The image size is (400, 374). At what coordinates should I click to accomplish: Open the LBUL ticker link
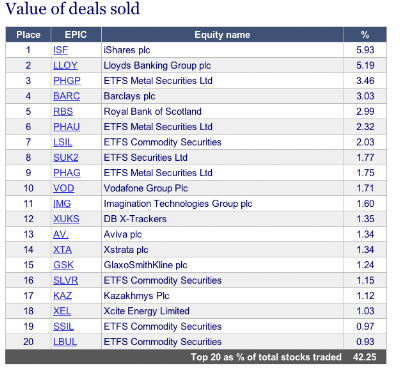pyautogui.click(x=65, y=342)
